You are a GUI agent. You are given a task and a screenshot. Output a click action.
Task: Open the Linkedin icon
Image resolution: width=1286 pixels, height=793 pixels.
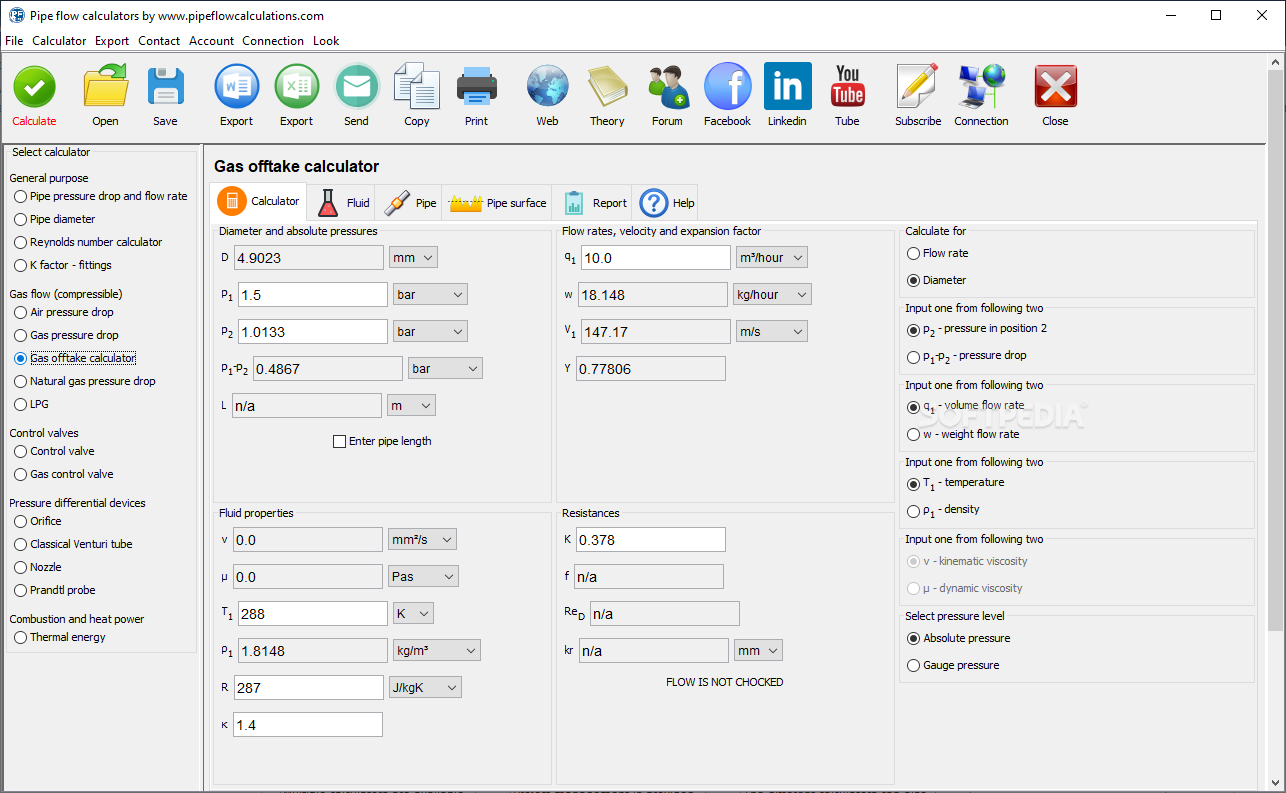tap(787, 87)
